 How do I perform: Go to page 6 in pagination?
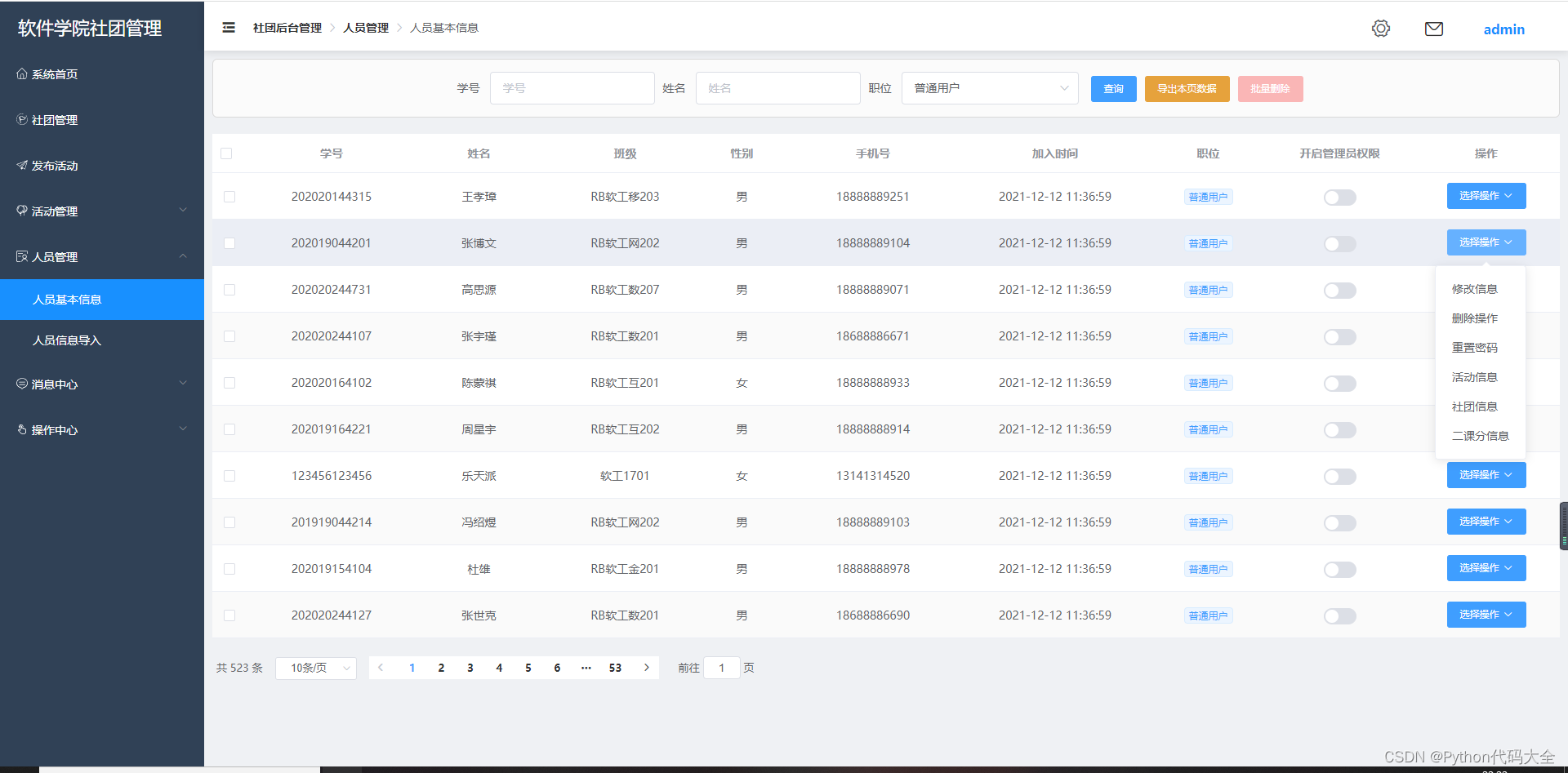pyautogui.click(x=557, y=668)
